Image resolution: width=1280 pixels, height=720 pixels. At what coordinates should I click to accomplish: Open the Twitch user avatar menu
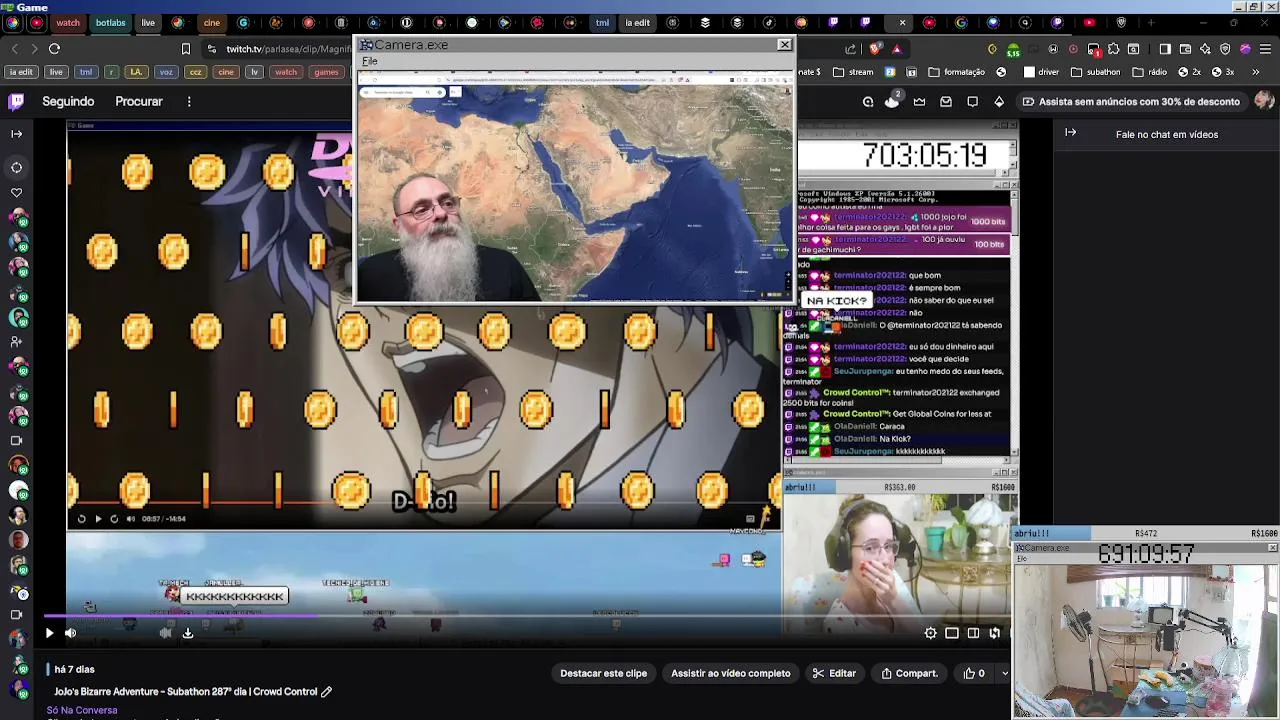tap(1264, 100)
